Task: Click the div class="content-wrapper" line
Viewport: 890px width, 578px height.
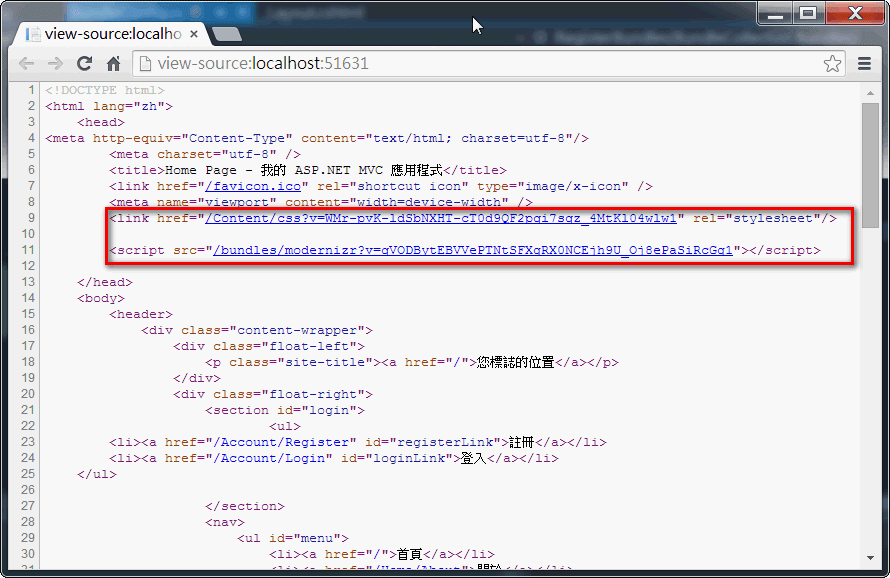Action: click(x=257, y=330)
